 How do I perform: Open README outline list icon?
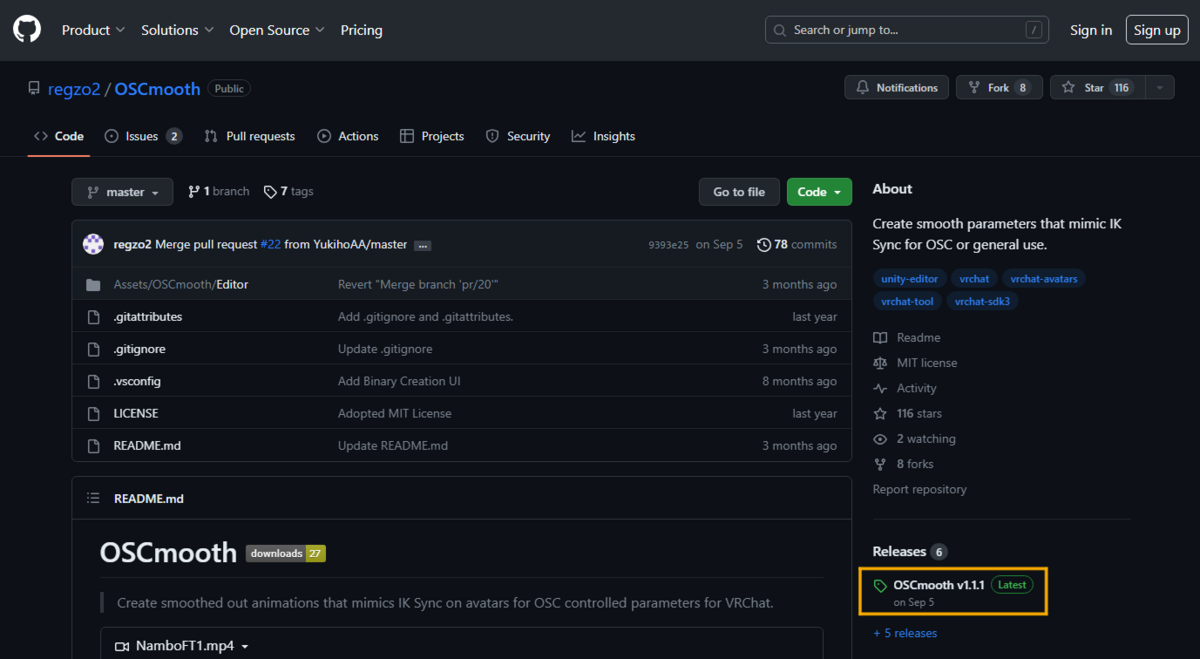(93, 498)
